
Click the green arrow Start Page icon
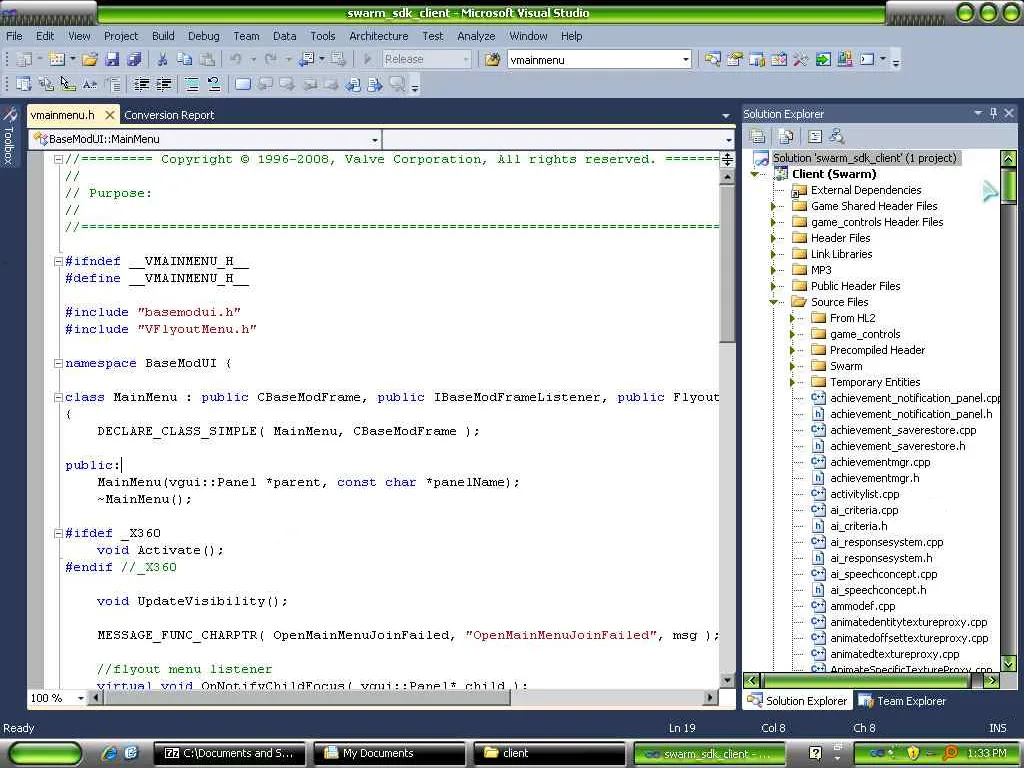coord(823,59)
